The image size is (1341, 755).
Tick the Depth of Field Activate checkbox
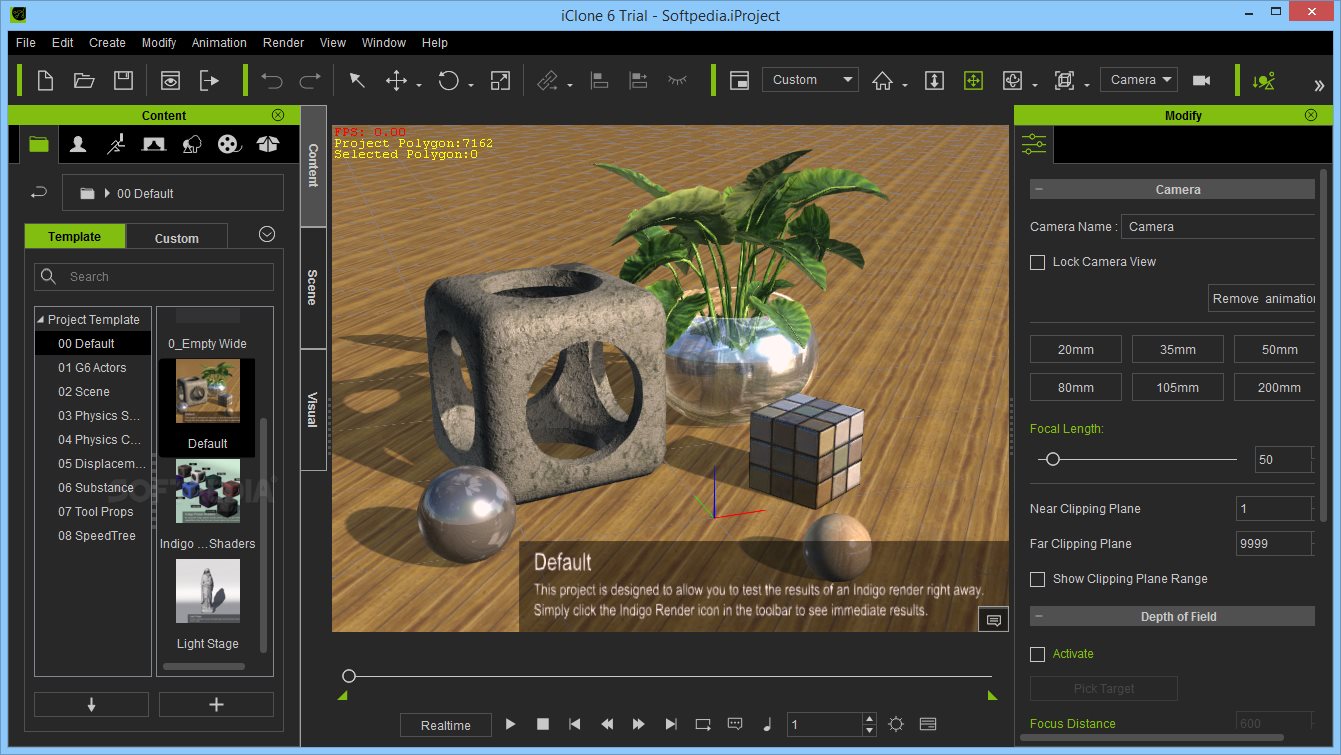click(x=1038, y=654)
